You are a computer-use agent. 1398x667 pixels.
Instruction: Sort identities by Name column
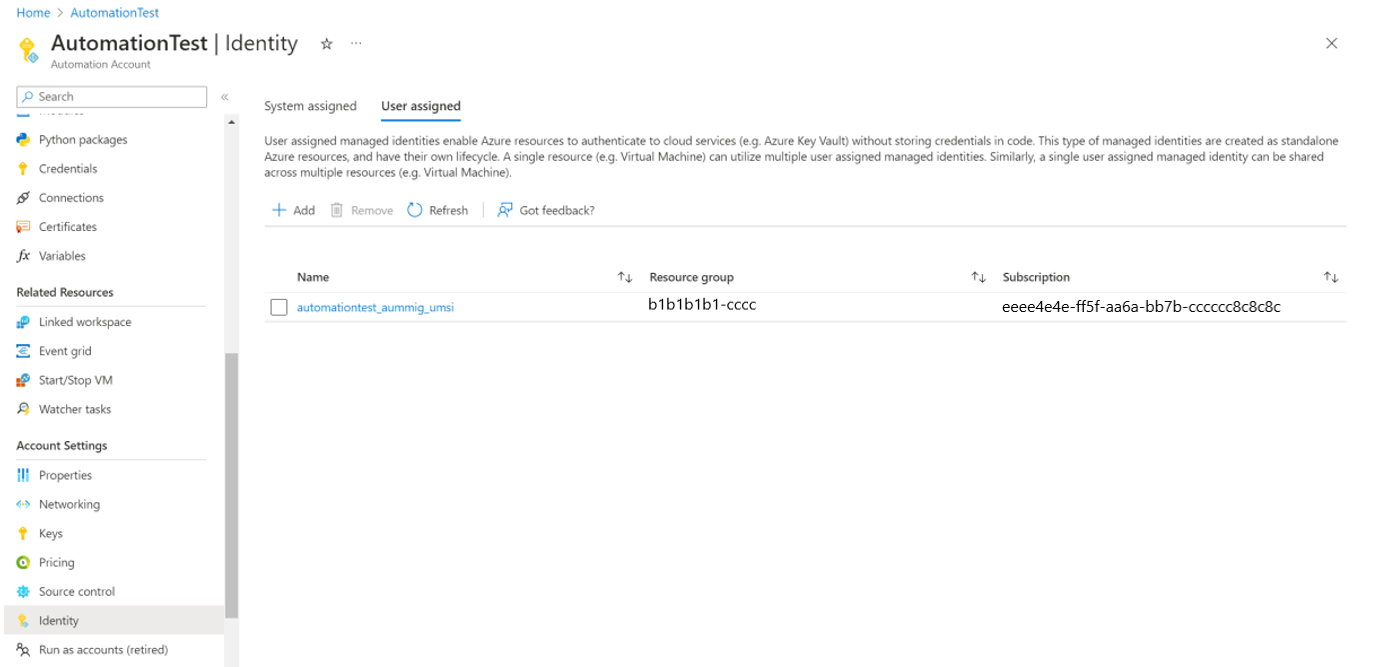tap(624, 277)
